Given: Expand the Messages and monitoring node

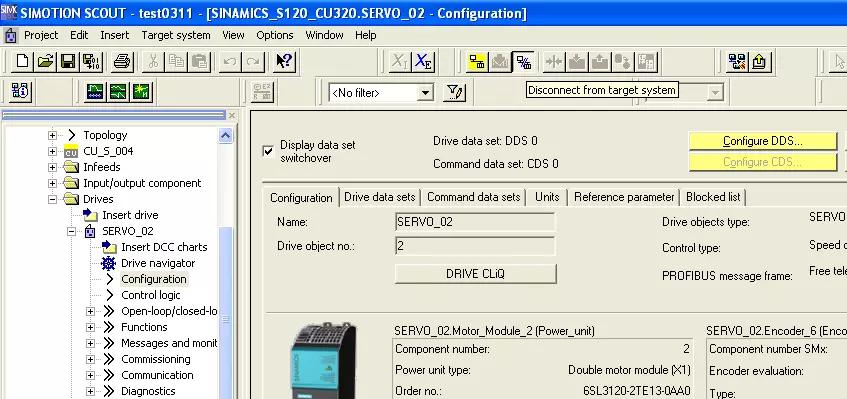Looking at the screenshot, I should 90,343.
